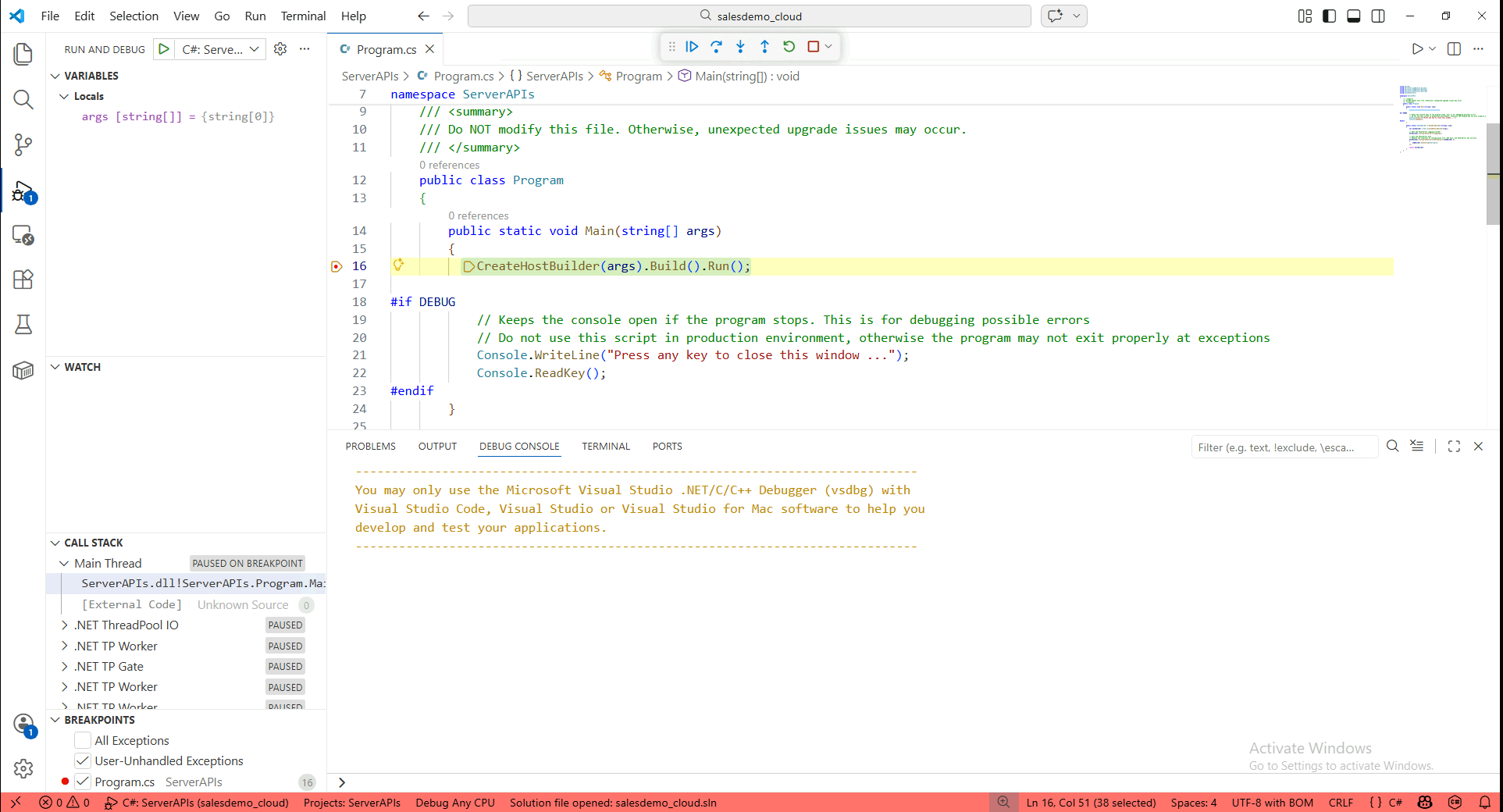Viewport: 1503px width, 812px height.
Task: Click Continue in the debug toolbar
Action: tap(692, 47)
